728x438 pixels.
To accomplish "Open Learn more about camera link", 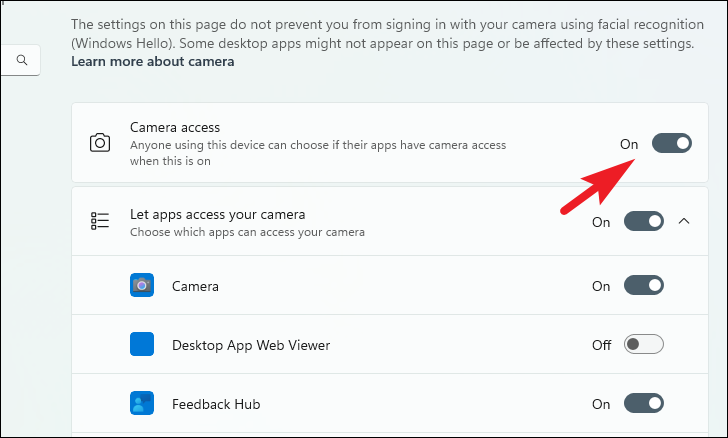I will coord(152,62).
